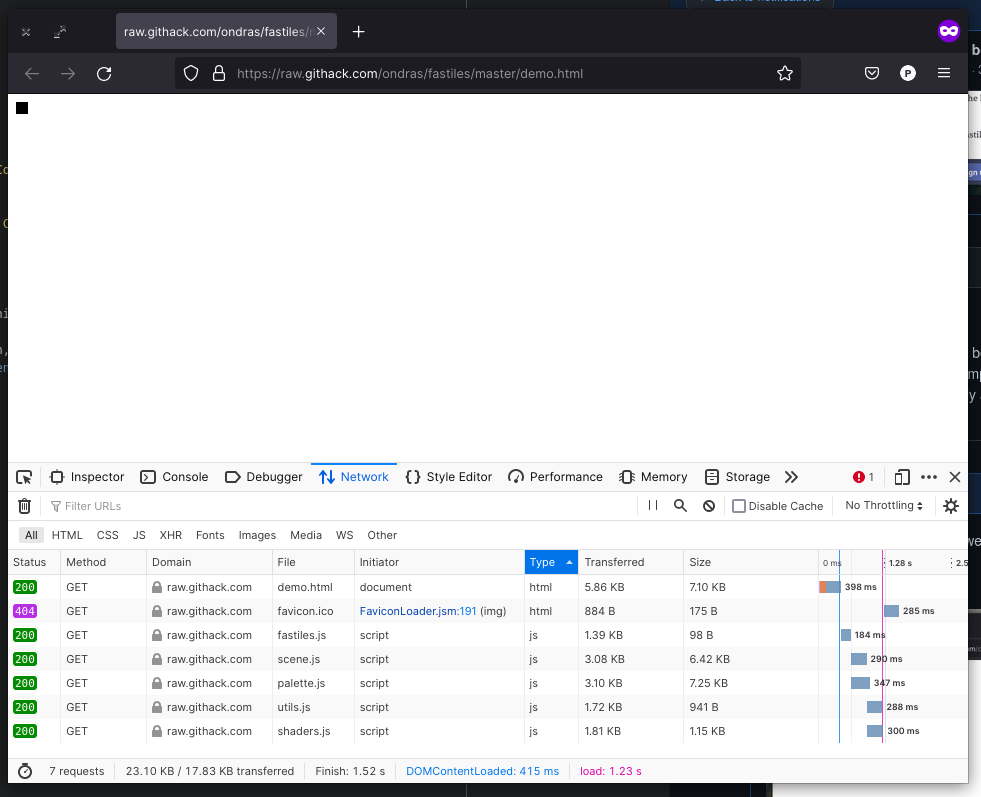The image size is (981, 797).
Task: Select the XHR request filter
Action: pos(171,535)
